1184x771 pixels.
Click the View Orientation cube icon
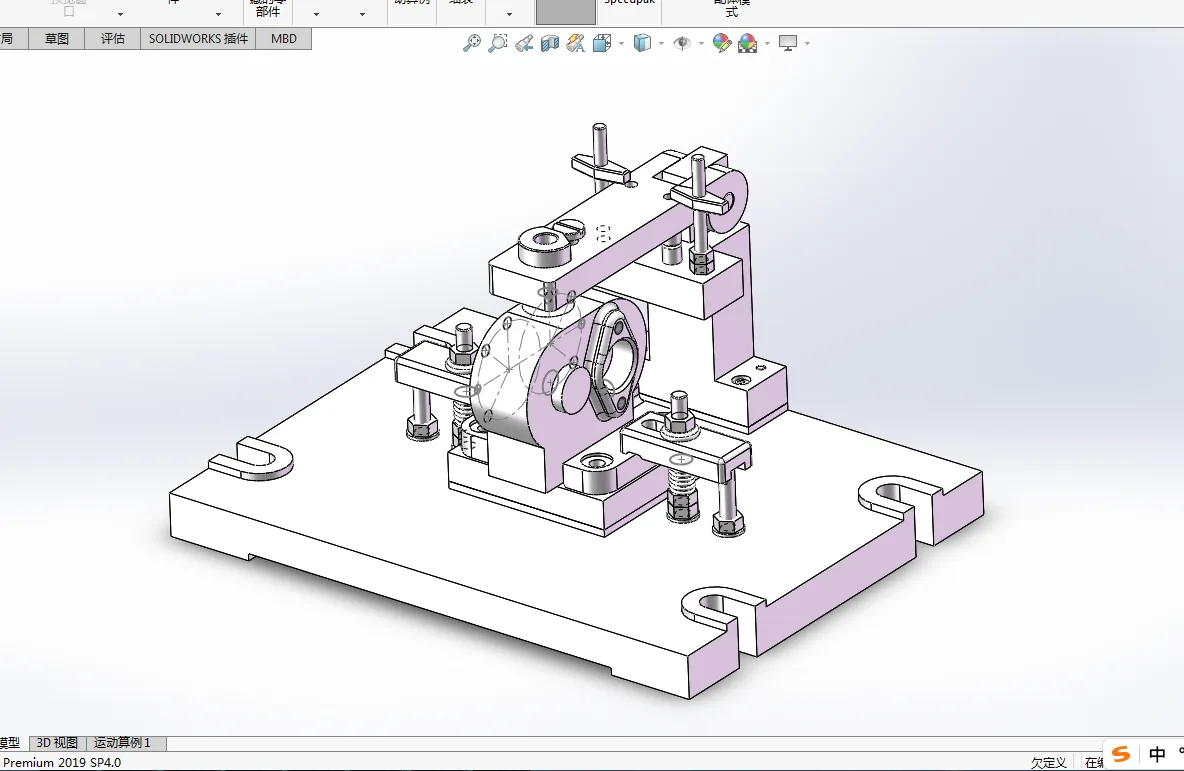tap(602, 43)
